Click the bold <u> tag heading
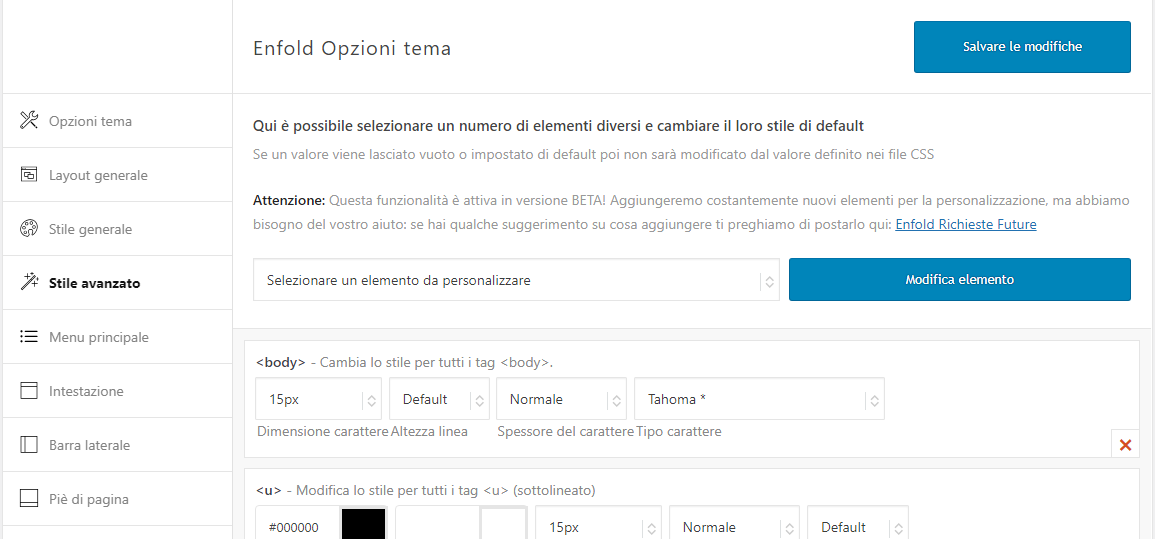This screenshot has width=1155, height=539. pos(269,490)
